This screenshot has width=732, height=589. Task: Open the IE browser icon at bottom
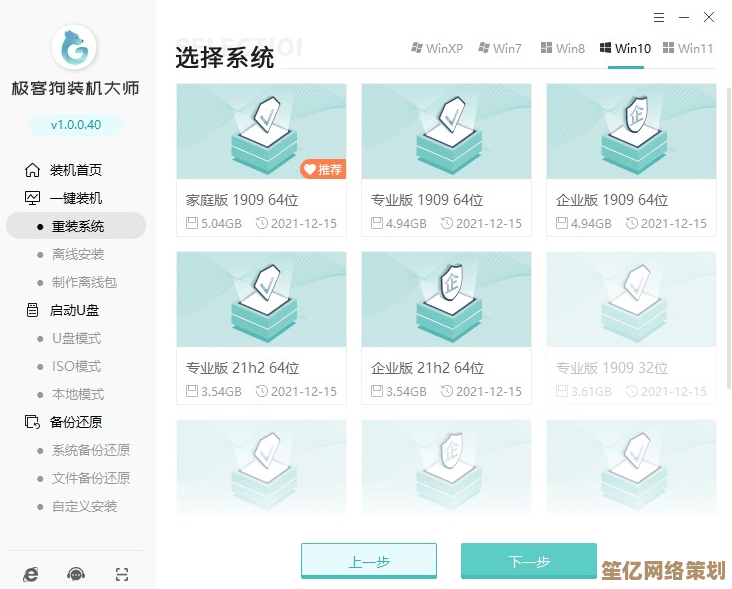(x=31, y=574)
